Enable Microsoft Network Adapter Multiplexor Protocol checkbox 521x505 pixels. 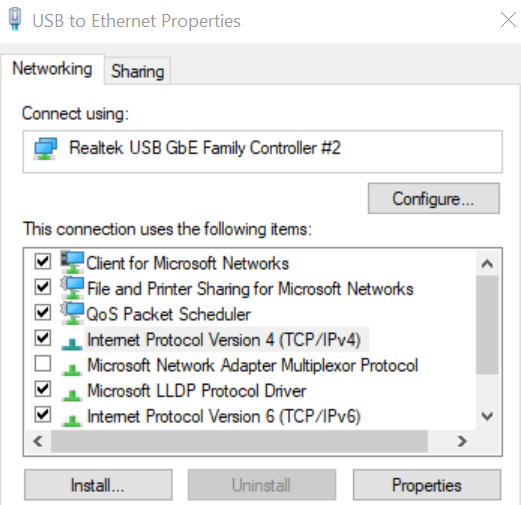[43, 363]
